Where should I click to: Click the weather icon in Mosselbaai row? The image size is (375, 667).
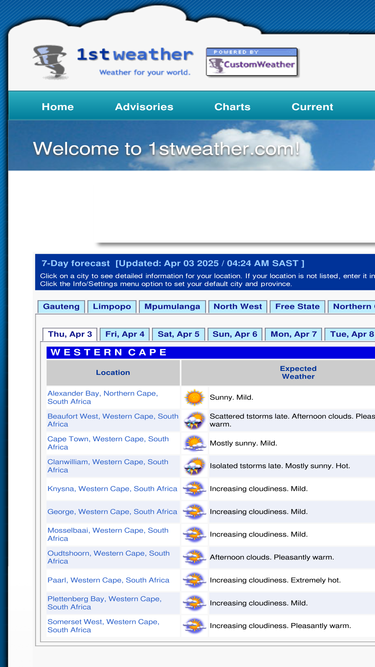coord(195,534)
